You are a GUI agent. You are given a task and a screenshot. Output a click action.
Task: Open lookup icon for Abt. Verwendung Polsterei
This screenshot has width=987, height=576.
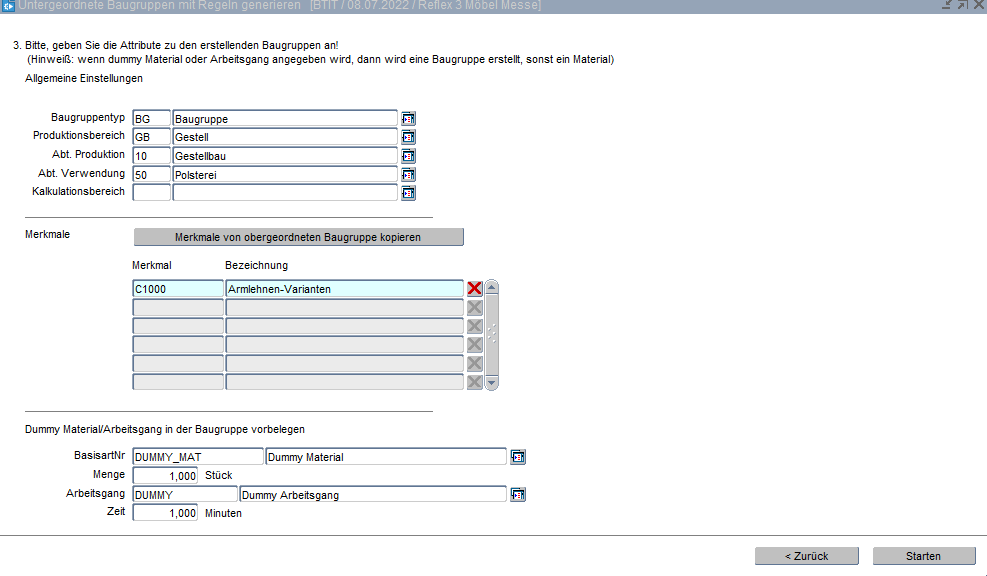point(408,175)
